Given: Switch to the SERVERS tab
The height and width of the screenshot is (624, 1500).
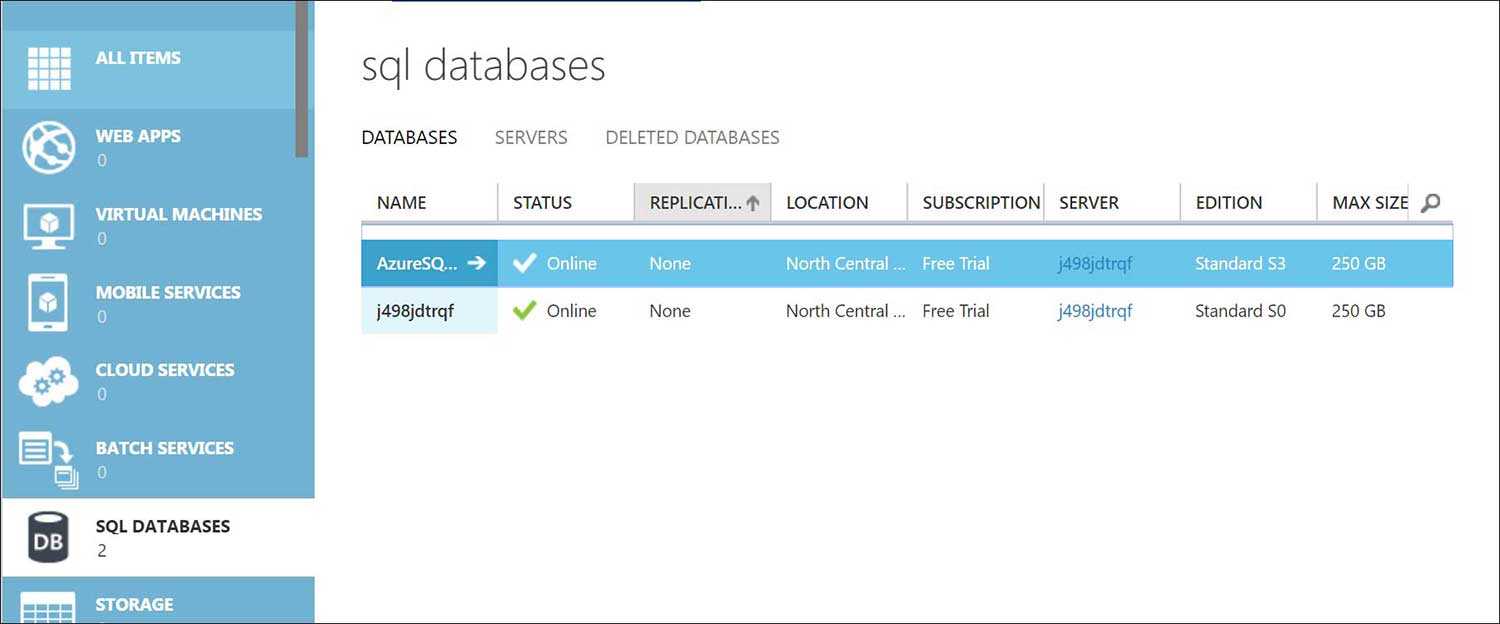Looking at the screenshot, I should 531,137.
